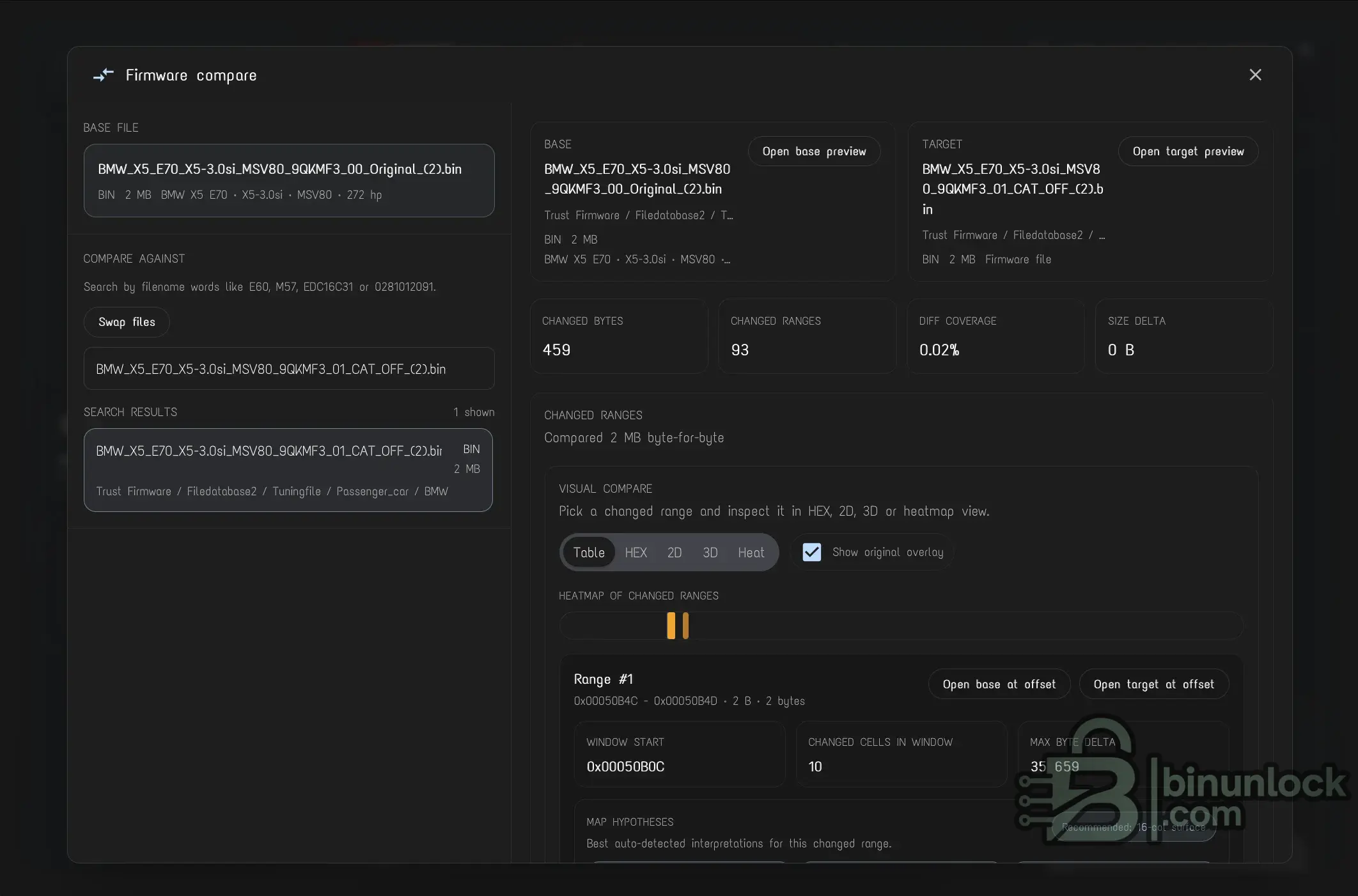
Task: Switch to the HEX view tab
Action: (x=636, y=552)
